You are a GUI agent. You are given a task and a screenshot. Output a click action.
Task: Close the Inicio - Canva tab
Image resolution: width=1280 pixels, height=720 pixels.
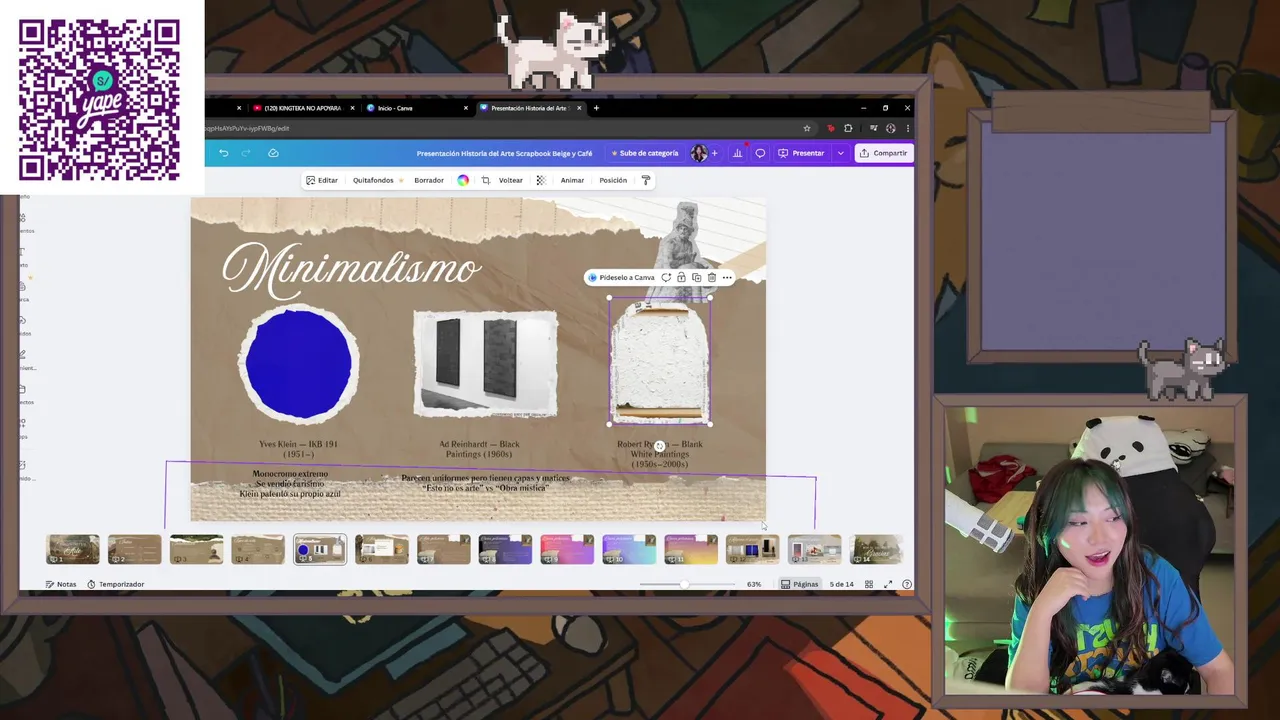(465, 108)
